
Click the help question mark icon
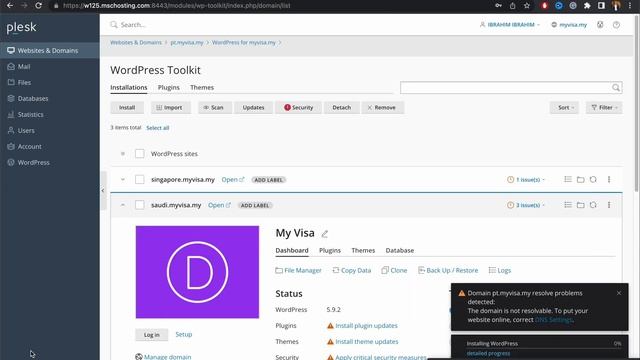coord(616,24)
